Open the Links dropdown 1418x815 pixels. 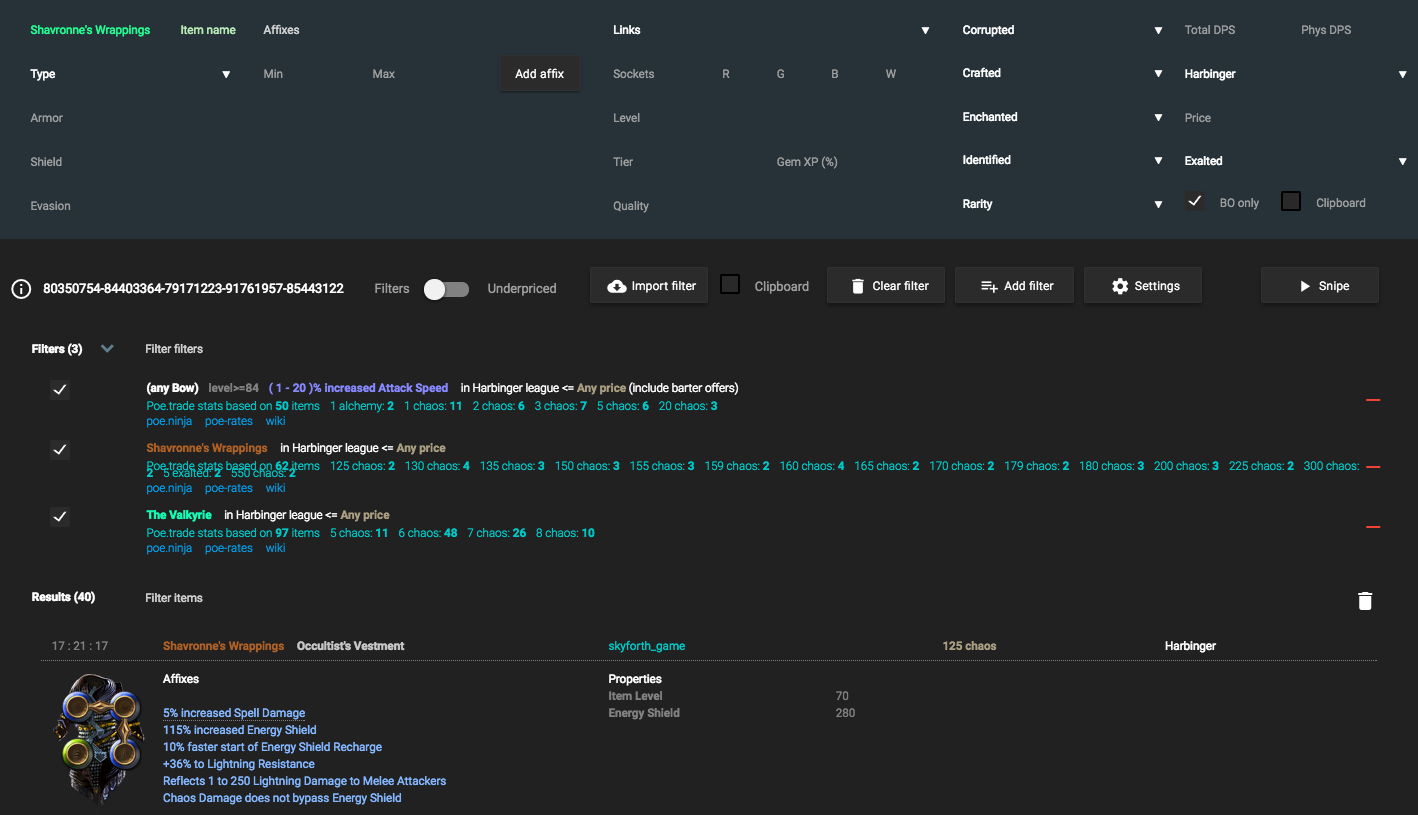click(771, 30)
